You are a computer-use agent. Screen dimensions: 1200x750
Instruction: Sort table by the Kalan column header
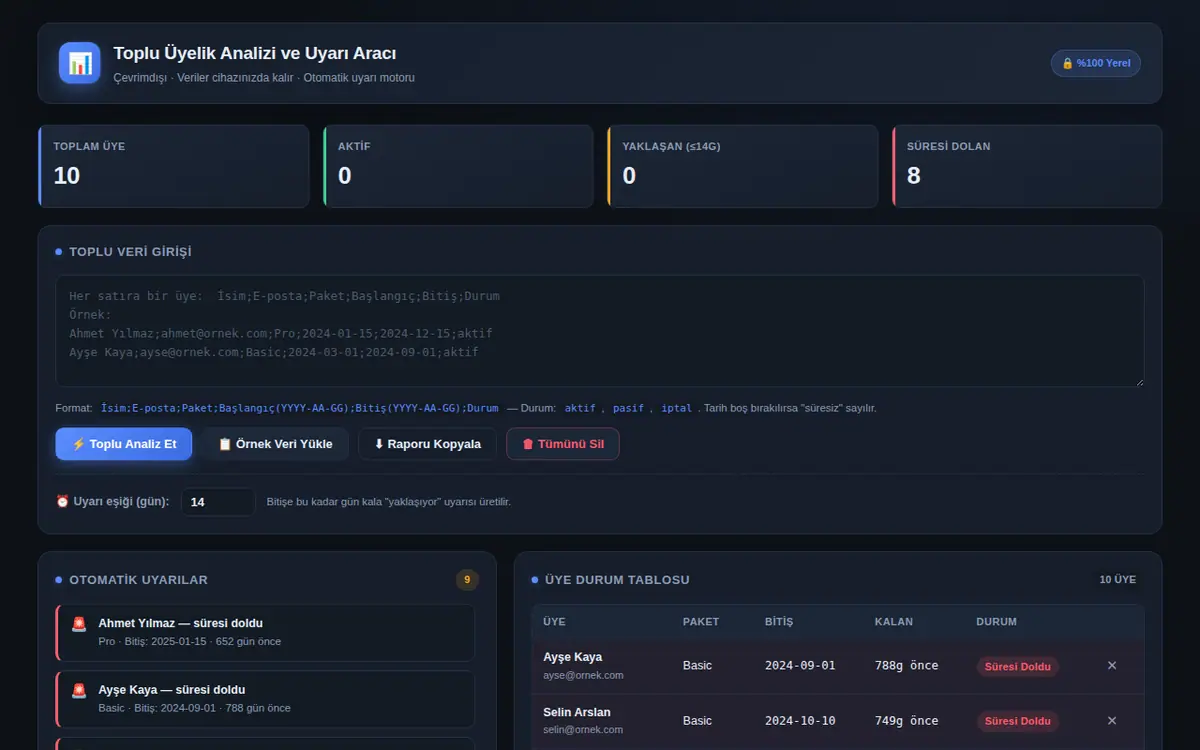click(893, 621)
